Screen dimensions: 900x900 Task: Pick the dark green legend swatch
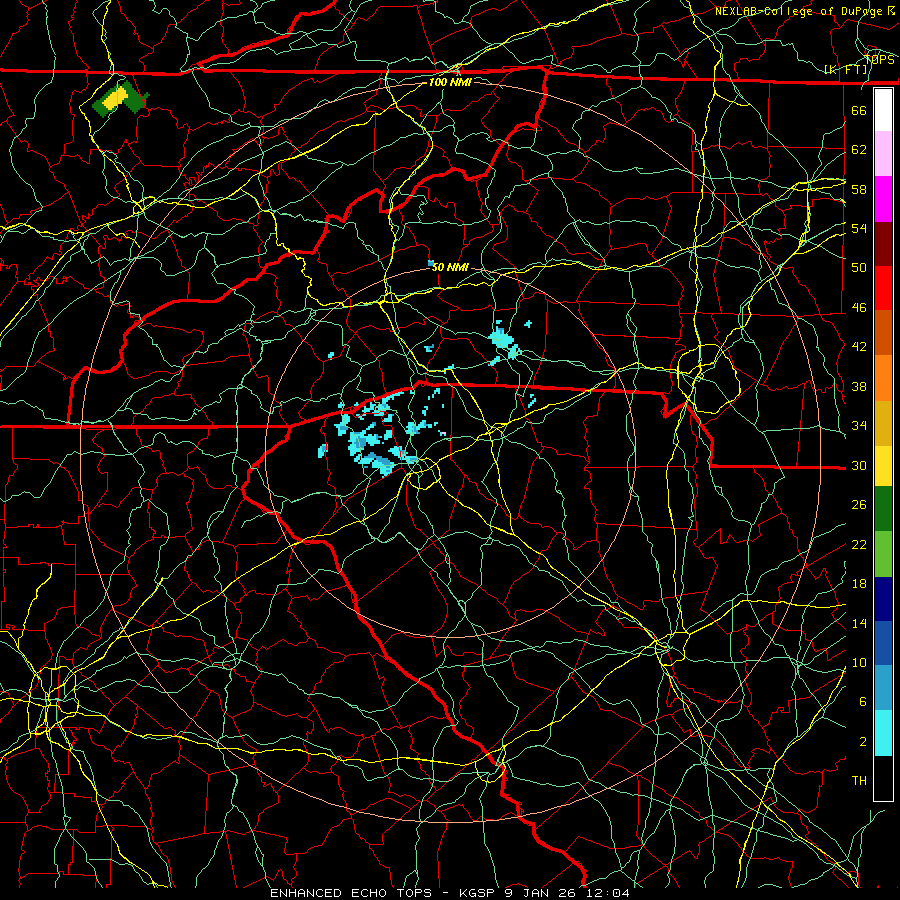(x=883, y=509)
